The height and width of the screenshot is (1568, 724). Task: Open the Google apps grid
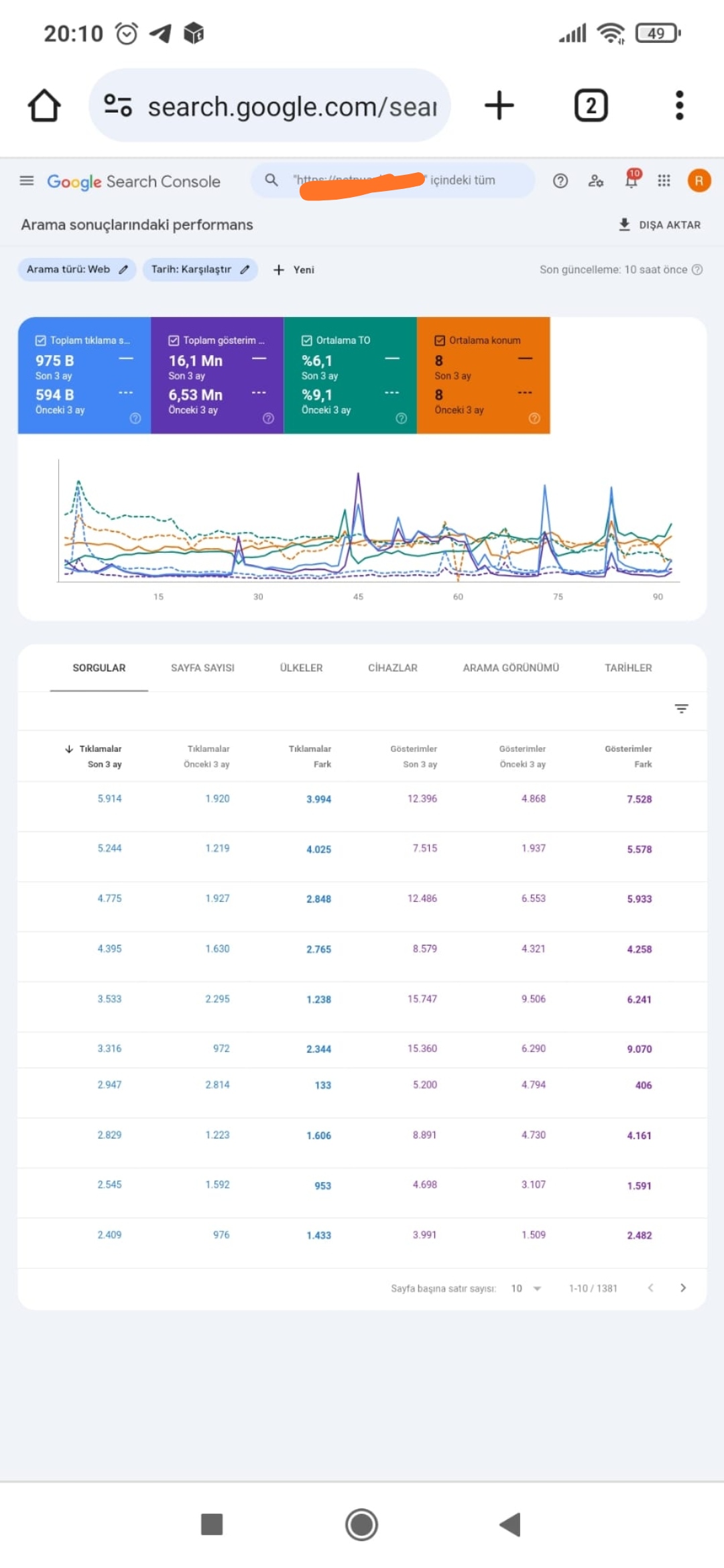[664, 180]
